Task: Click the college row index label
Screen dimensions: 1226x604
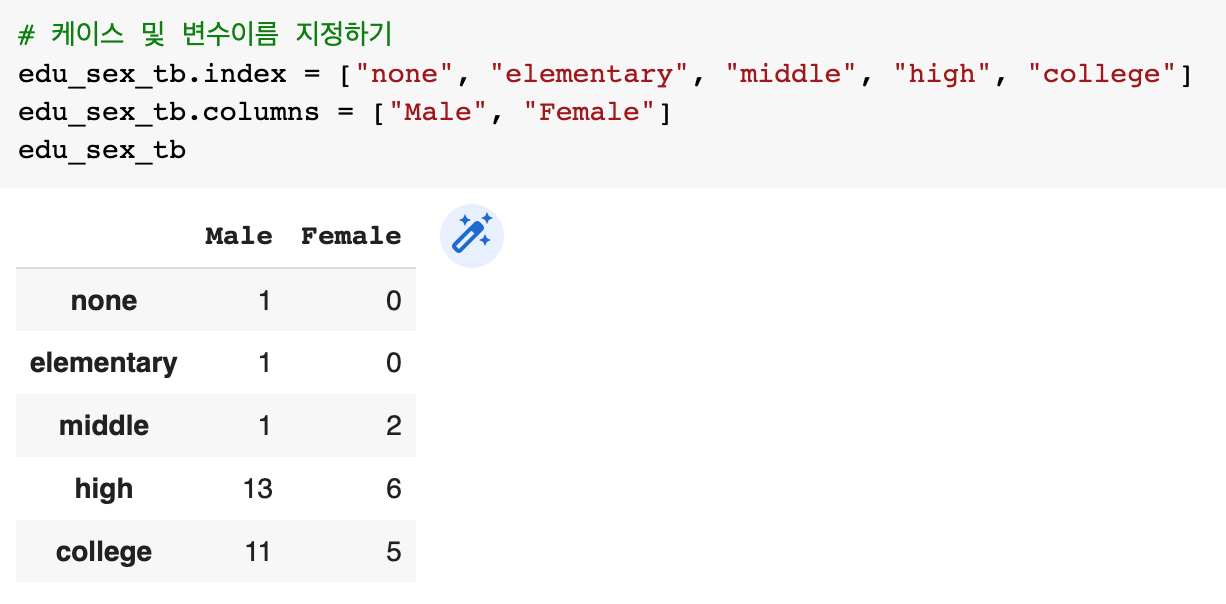Action: [104, 552]
